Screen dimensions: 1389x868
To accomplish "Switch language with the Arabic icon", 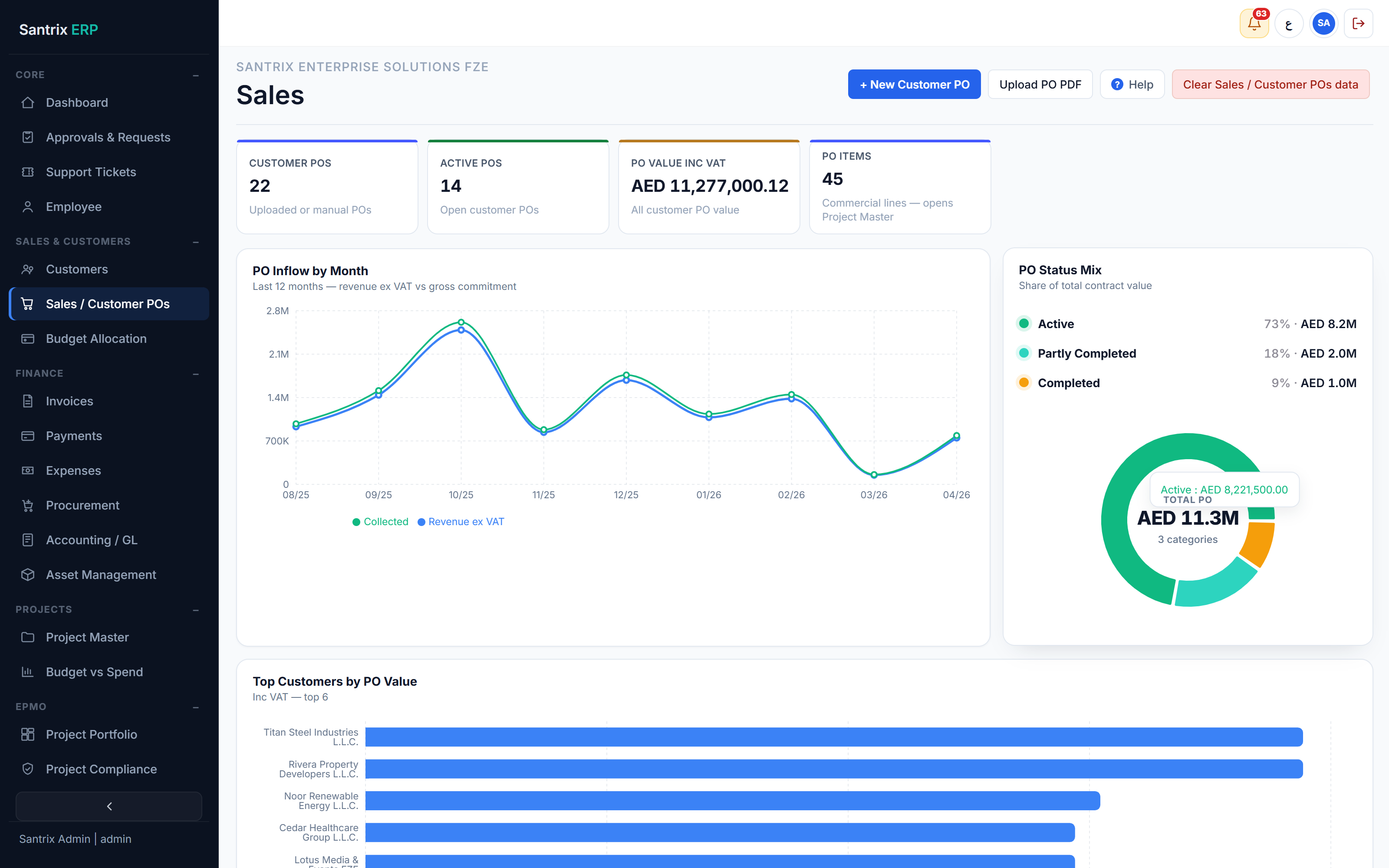I will click(x=1289, y=23).
